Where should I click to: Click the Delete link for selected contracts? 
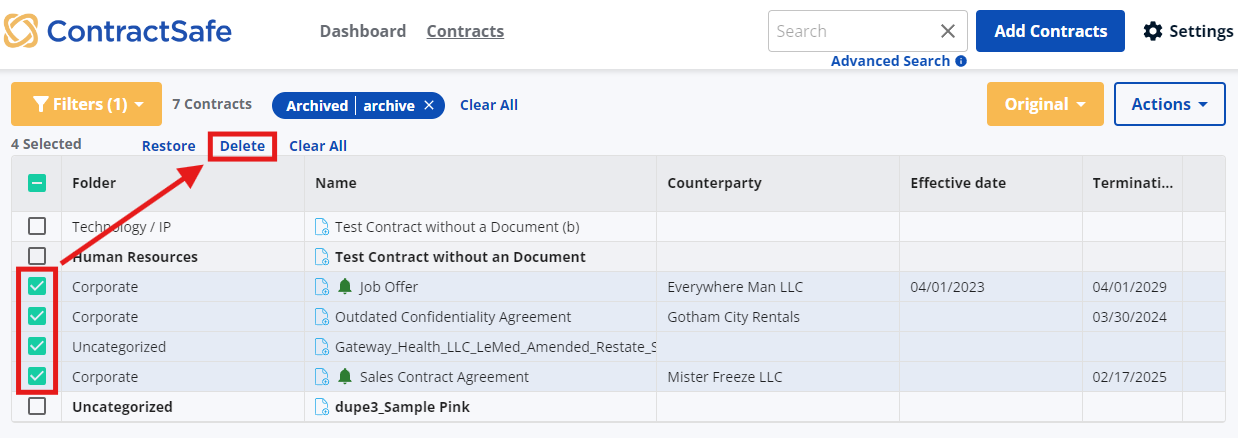[243, 146]
